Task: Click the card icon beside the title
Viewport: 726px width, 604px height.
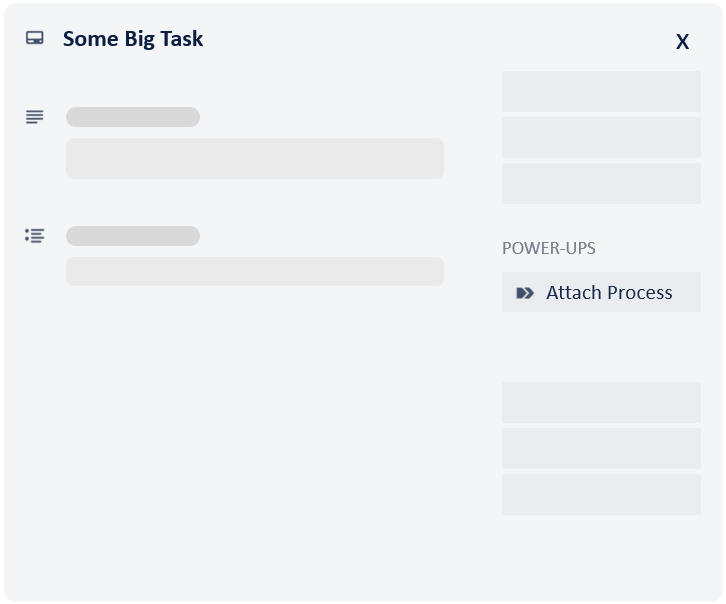Action: click(35, 39)
